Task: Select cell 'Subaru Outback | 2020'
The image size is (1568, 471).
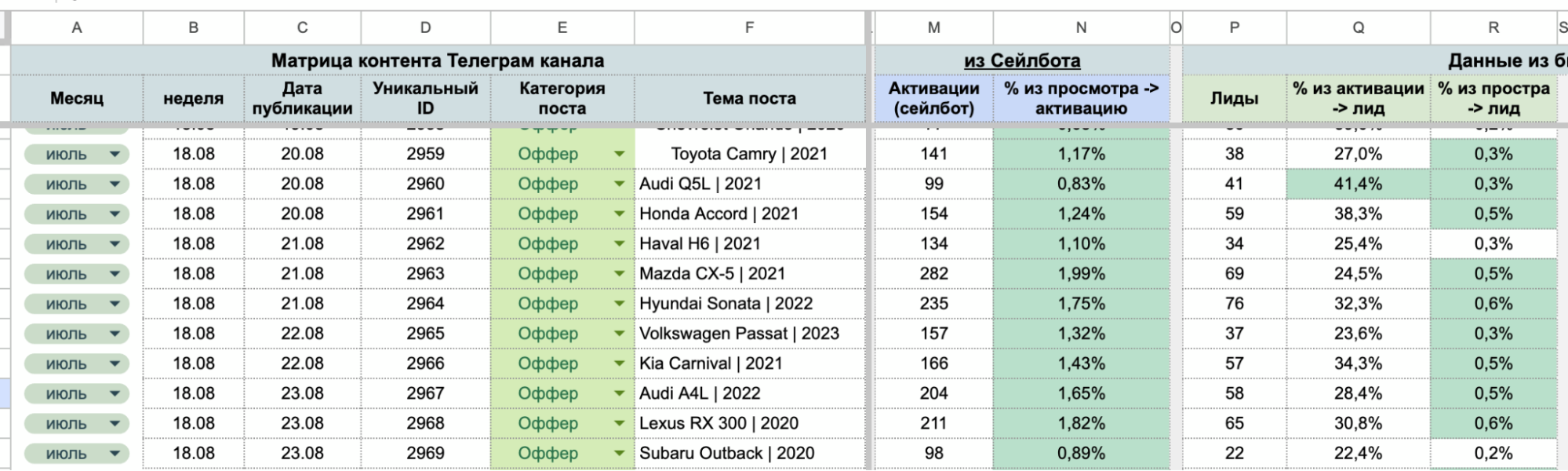Action: tap(750, 453)
